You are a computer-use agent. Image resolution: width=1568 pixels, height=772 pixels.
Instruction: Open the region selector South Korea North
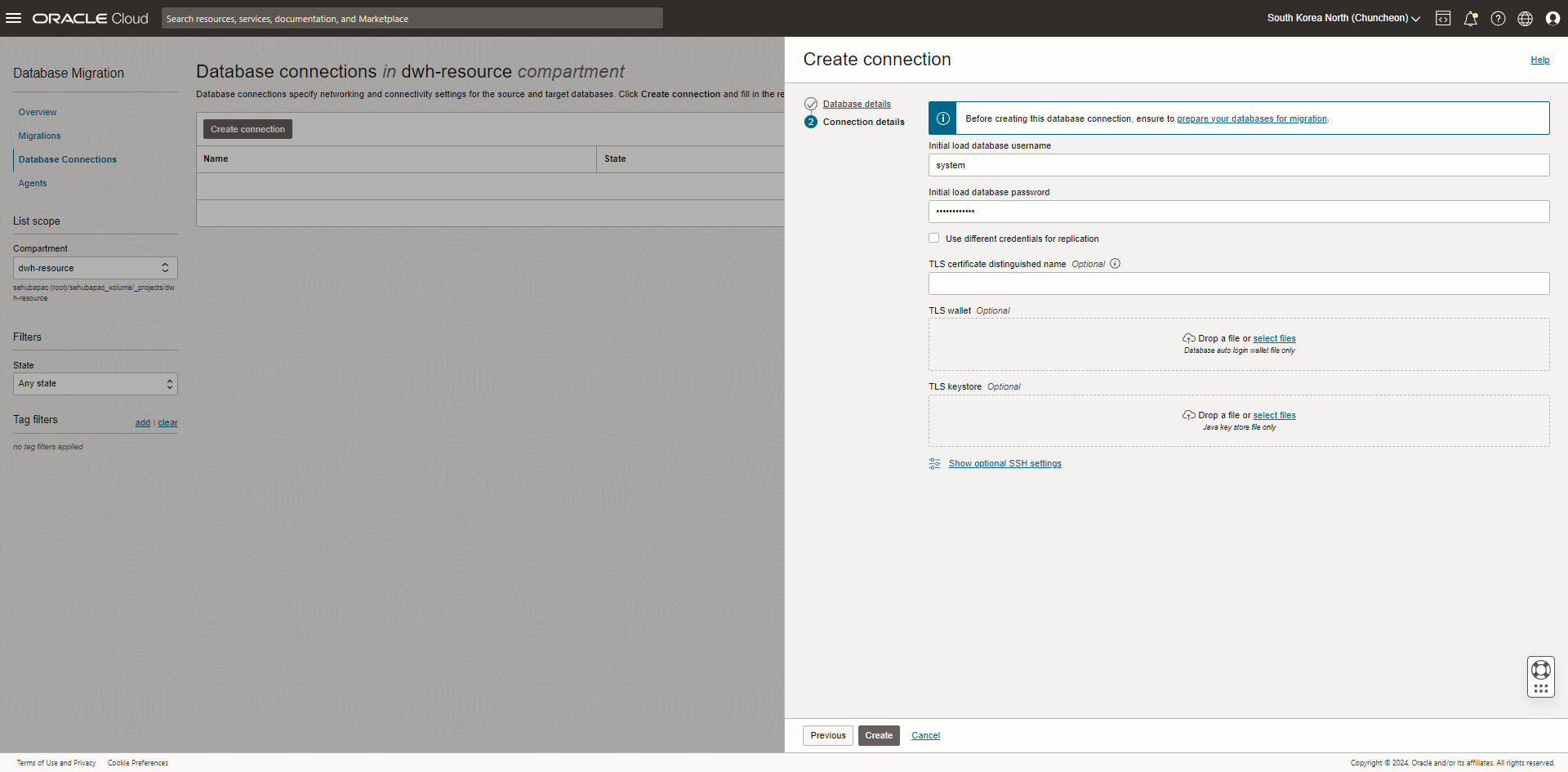(1343, 18)
